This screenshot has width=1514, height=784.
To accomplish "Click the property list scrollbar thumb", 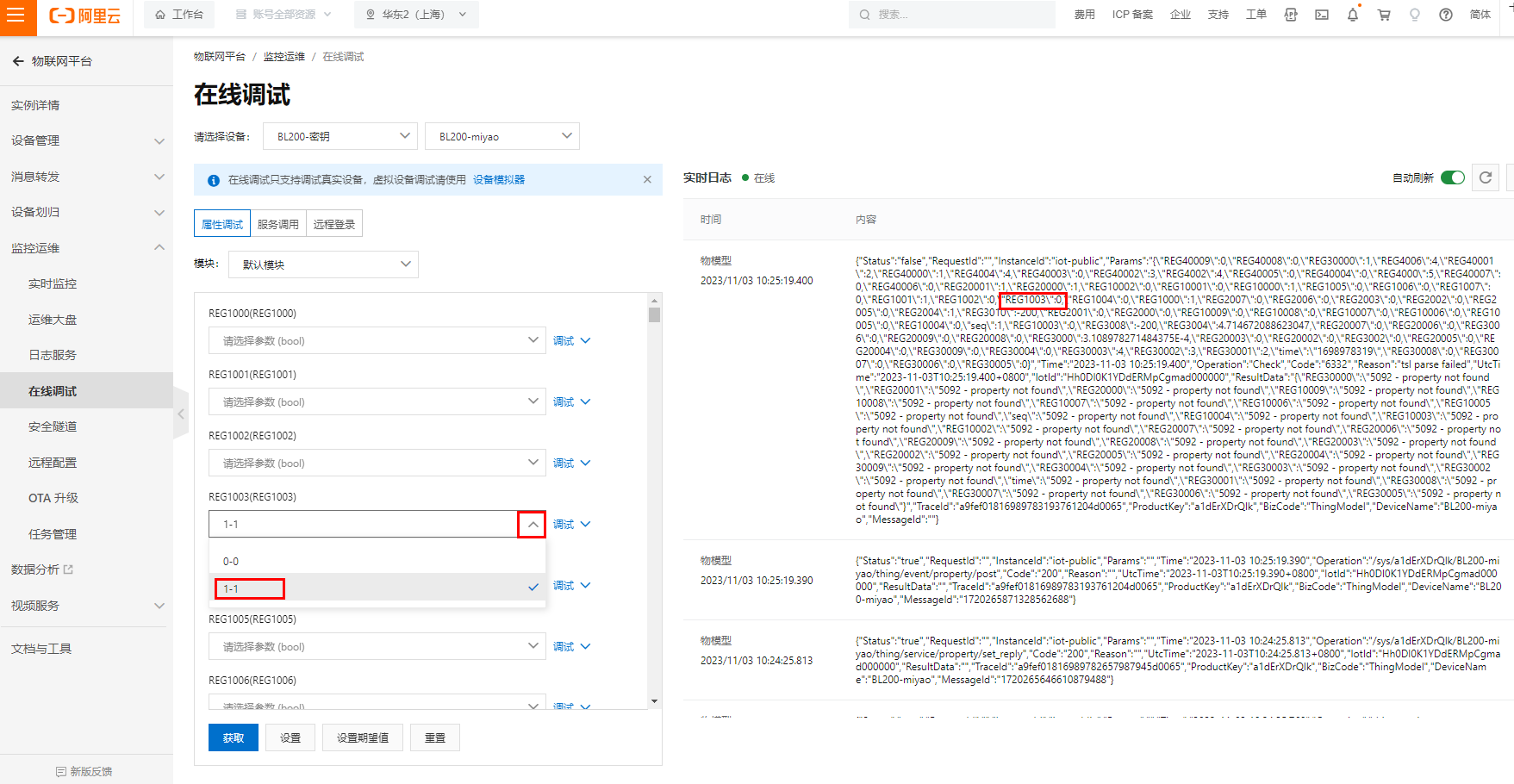I will 654,314.
